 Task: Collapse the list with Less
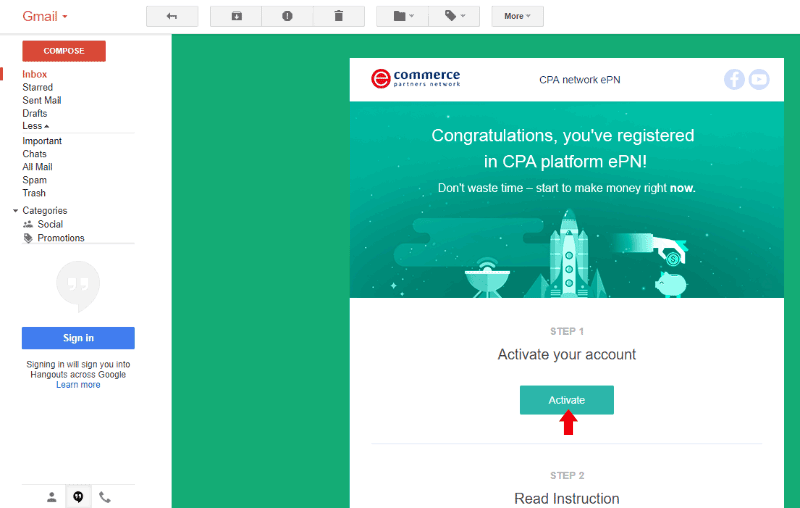35,126
